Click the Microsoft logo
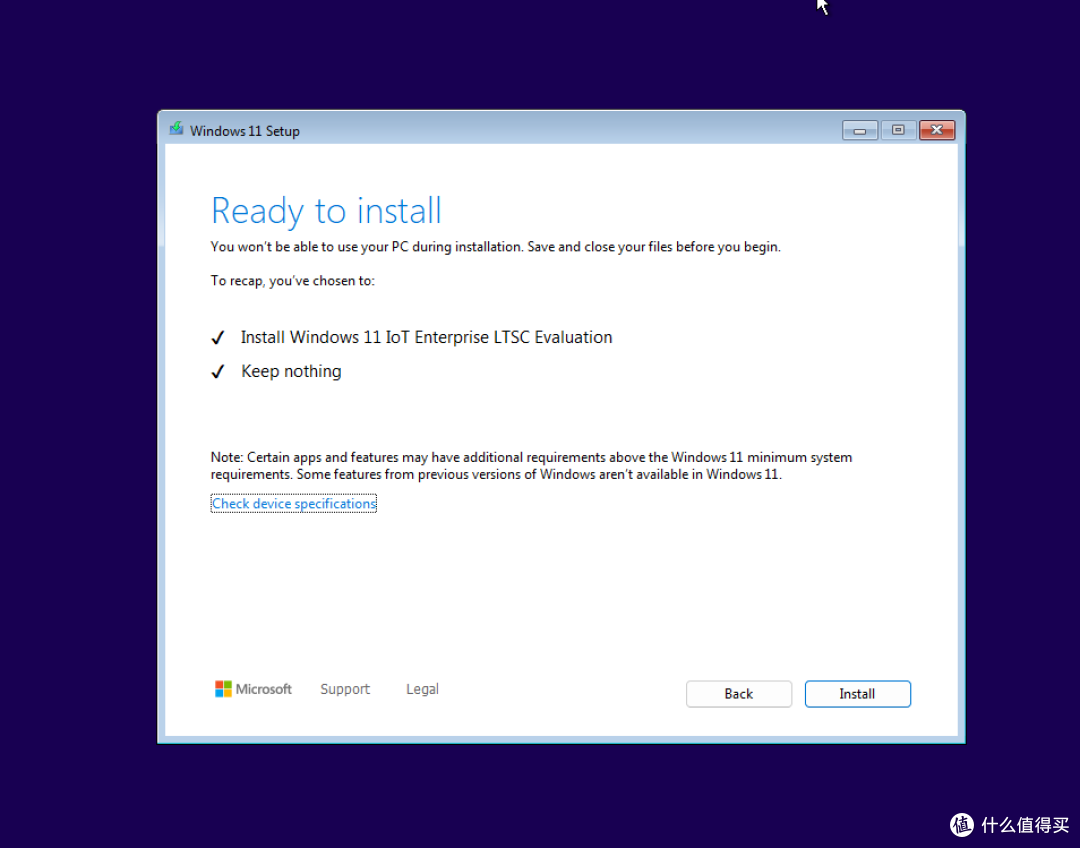Screen dimensions: 1080x848 (x=253, y=689)
